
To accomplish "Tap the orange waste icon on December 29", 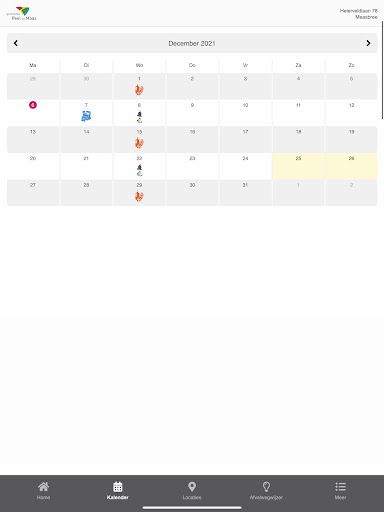I will 139,196.
